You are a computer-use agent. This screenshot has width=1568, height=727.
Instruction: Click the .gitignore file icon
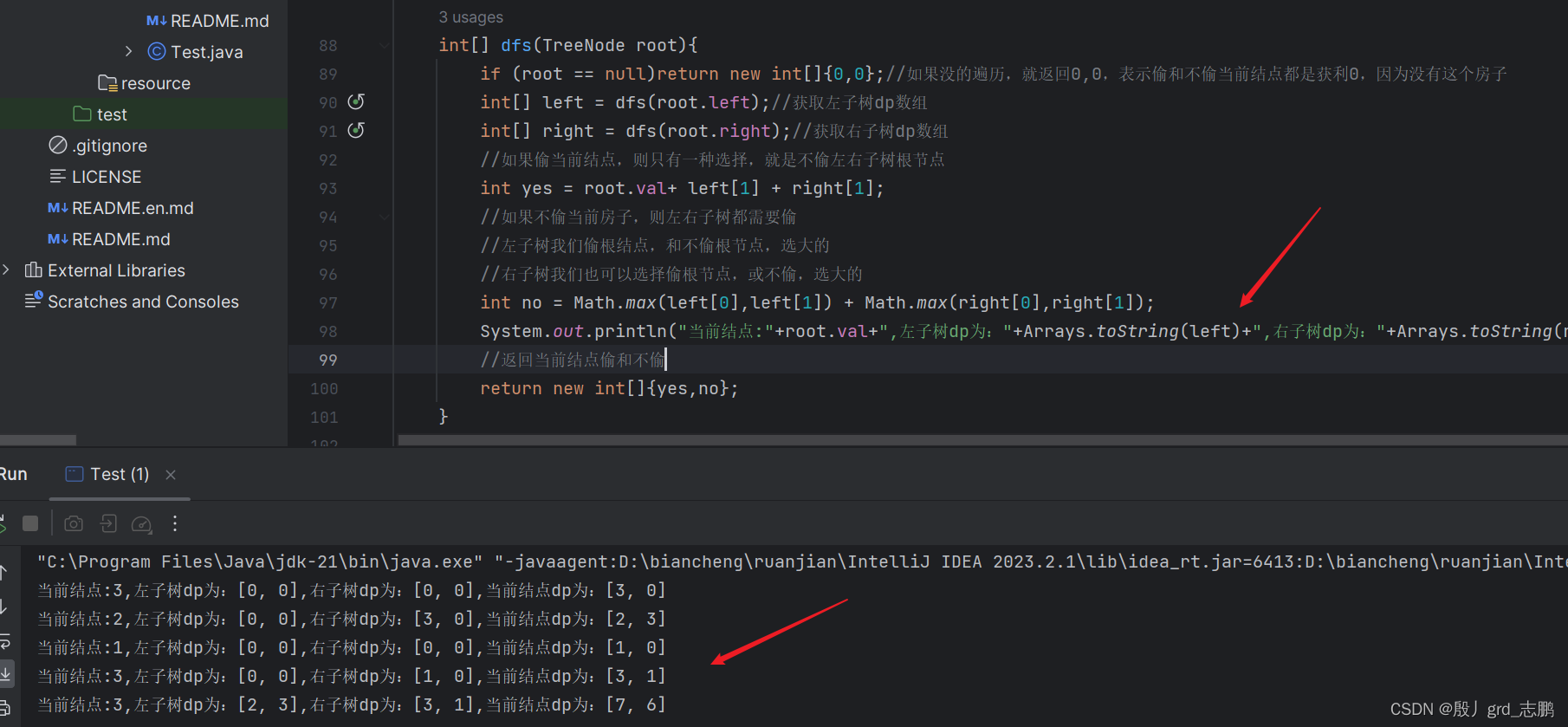[58, 146]
